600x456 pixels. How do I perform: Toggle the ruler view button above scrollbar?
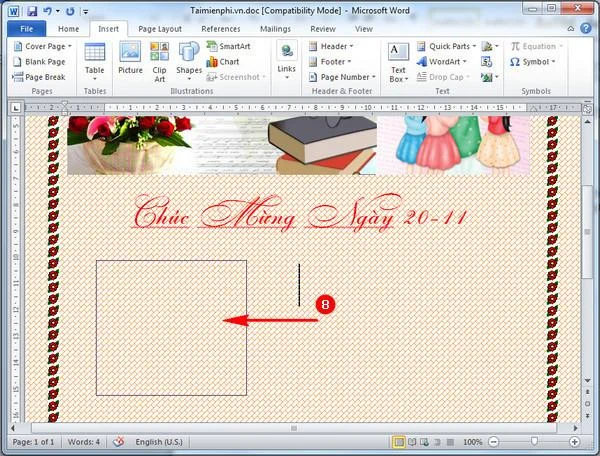click(587, 109)
